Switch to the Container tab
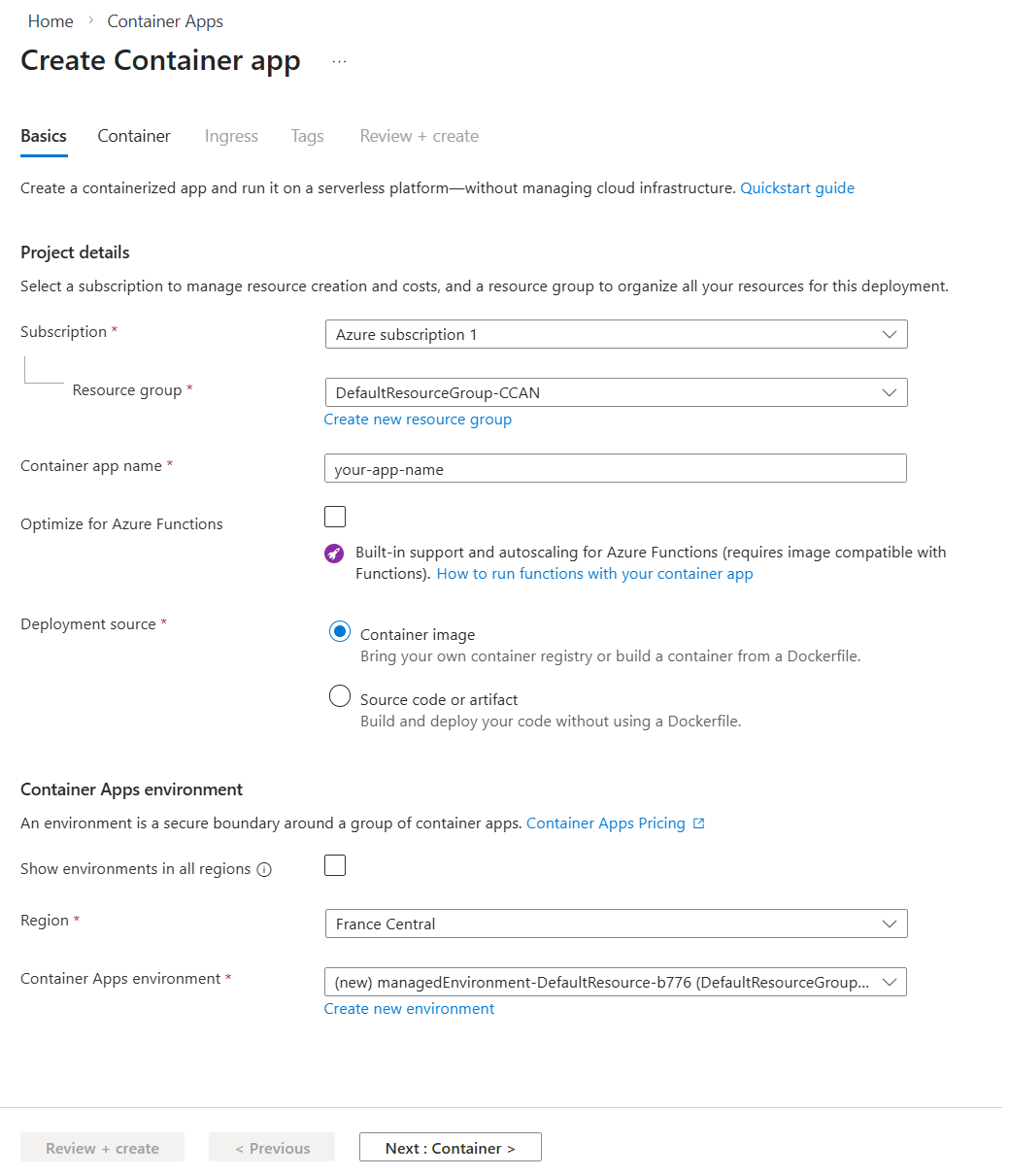The width and height of the screenshot is (1009, 1176). click(133, 136)
